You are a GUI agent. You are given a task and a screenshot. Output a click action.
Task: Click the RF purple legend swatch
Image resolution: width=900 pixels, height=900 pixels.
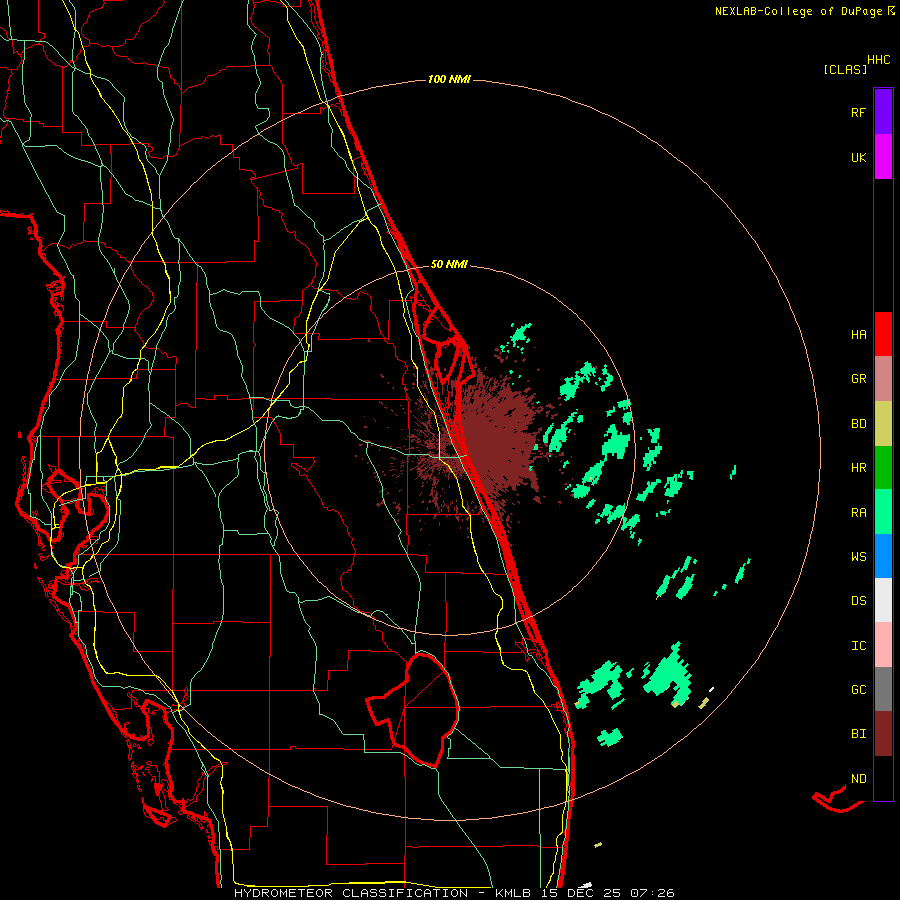click(883, 112)
